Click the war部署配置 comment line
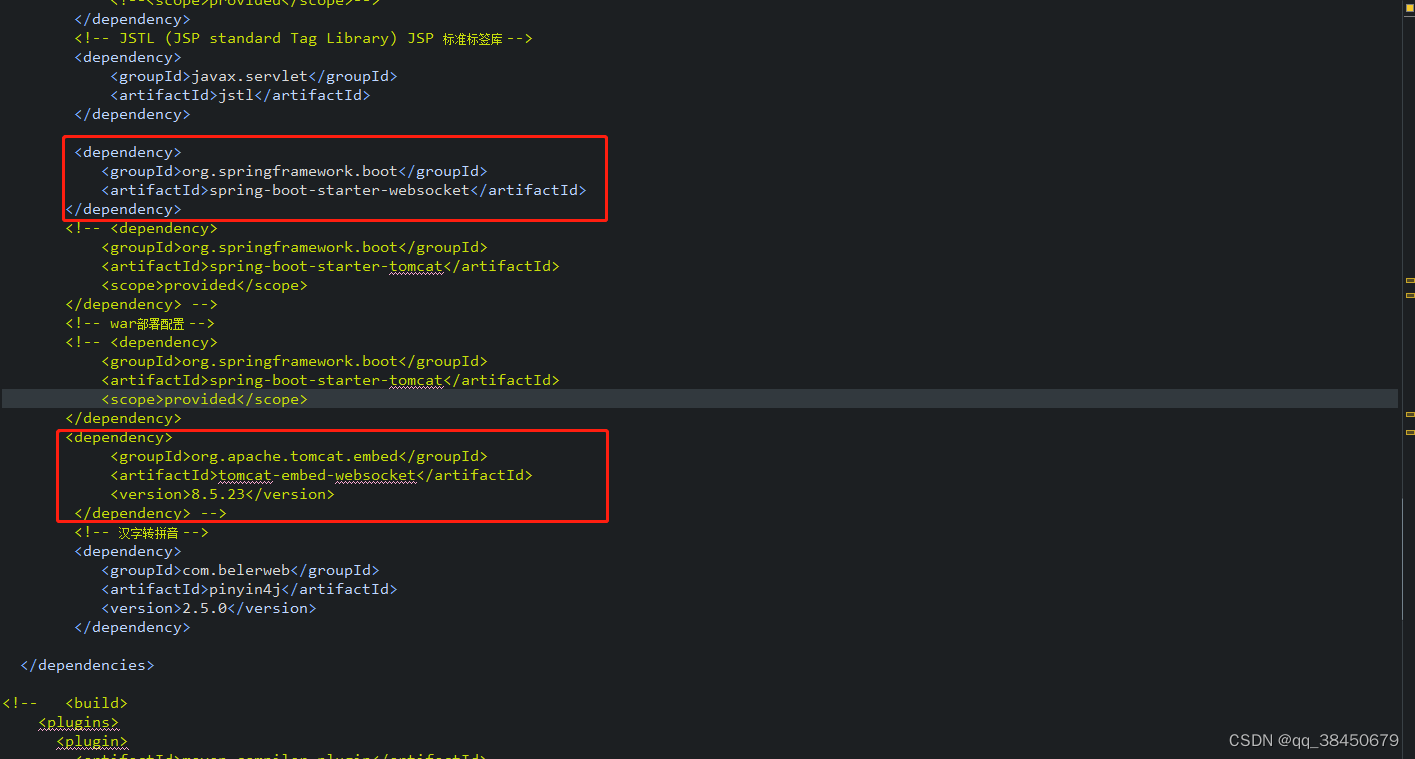The height and width of the screenshot is (759, 1415). pos(140,322)
